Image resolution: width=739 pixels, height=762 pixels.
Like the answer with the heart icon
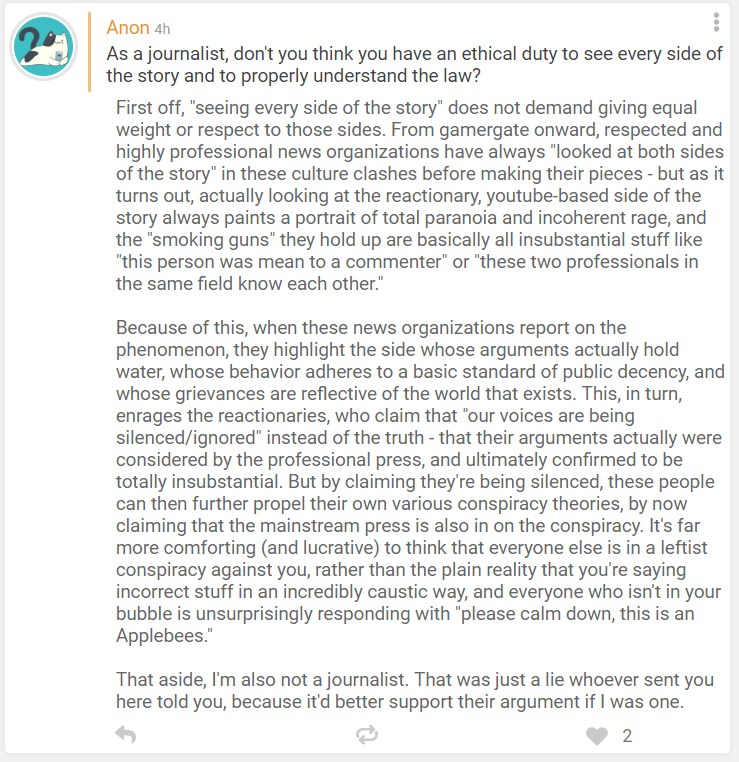pos(597,736)
